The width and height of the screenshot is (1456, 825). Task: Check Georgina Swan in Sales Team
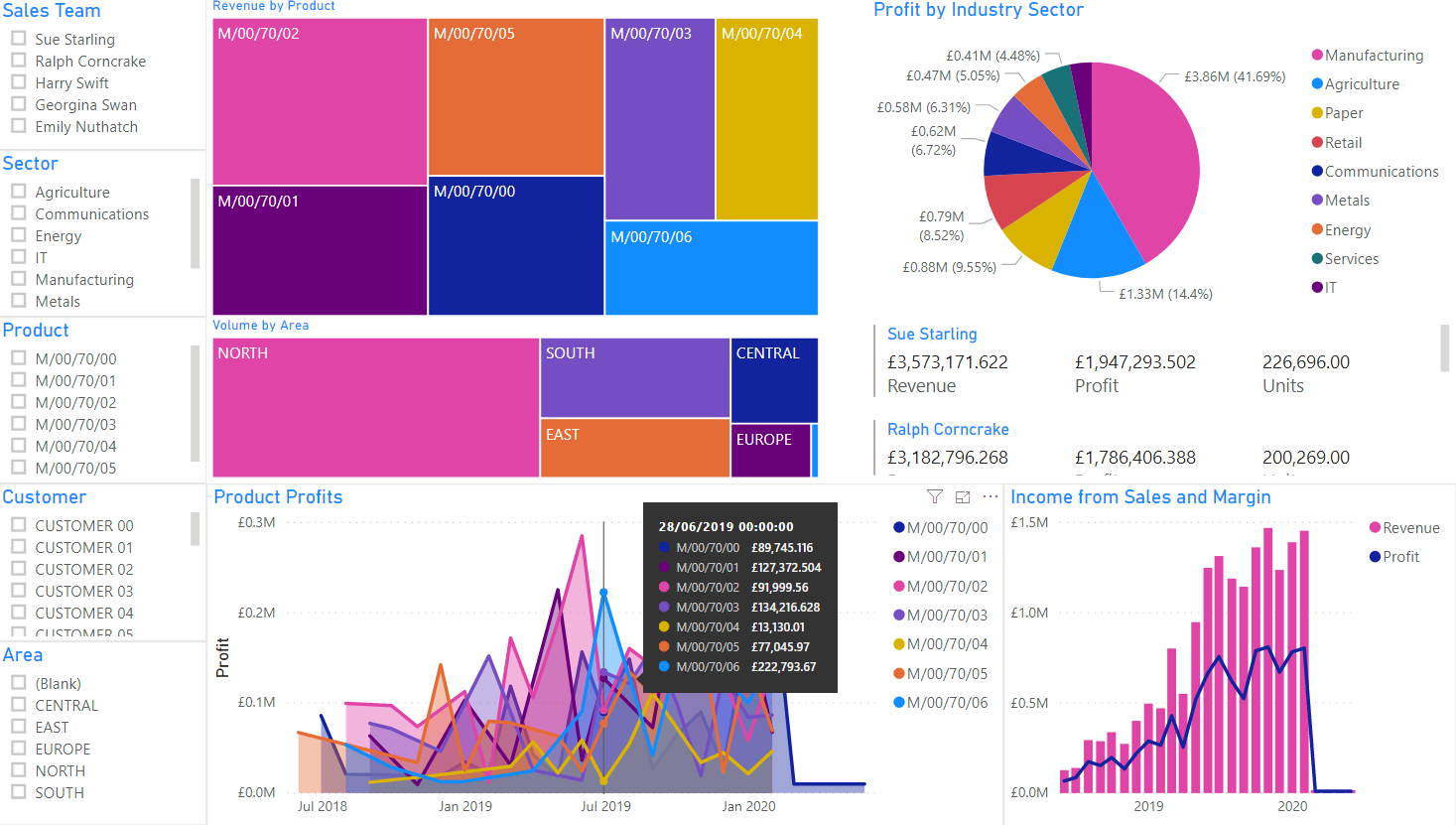[18, 104]
